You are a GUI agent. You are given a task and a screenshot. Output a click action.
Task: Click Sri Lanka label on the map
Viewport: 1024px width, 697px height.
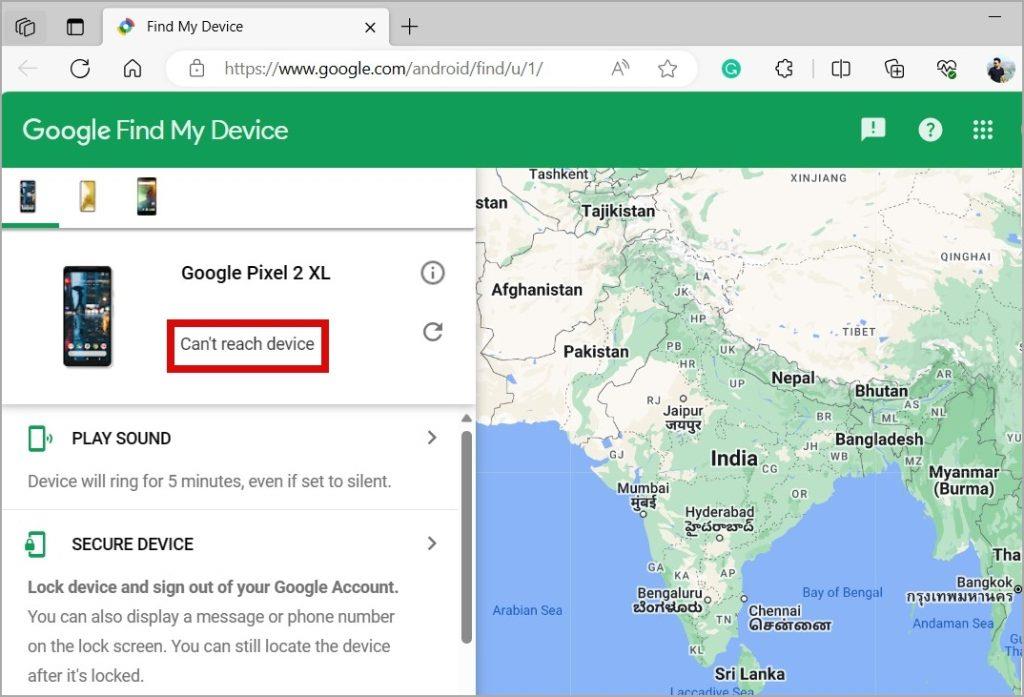pyautogui.click(x=749, y=673)
